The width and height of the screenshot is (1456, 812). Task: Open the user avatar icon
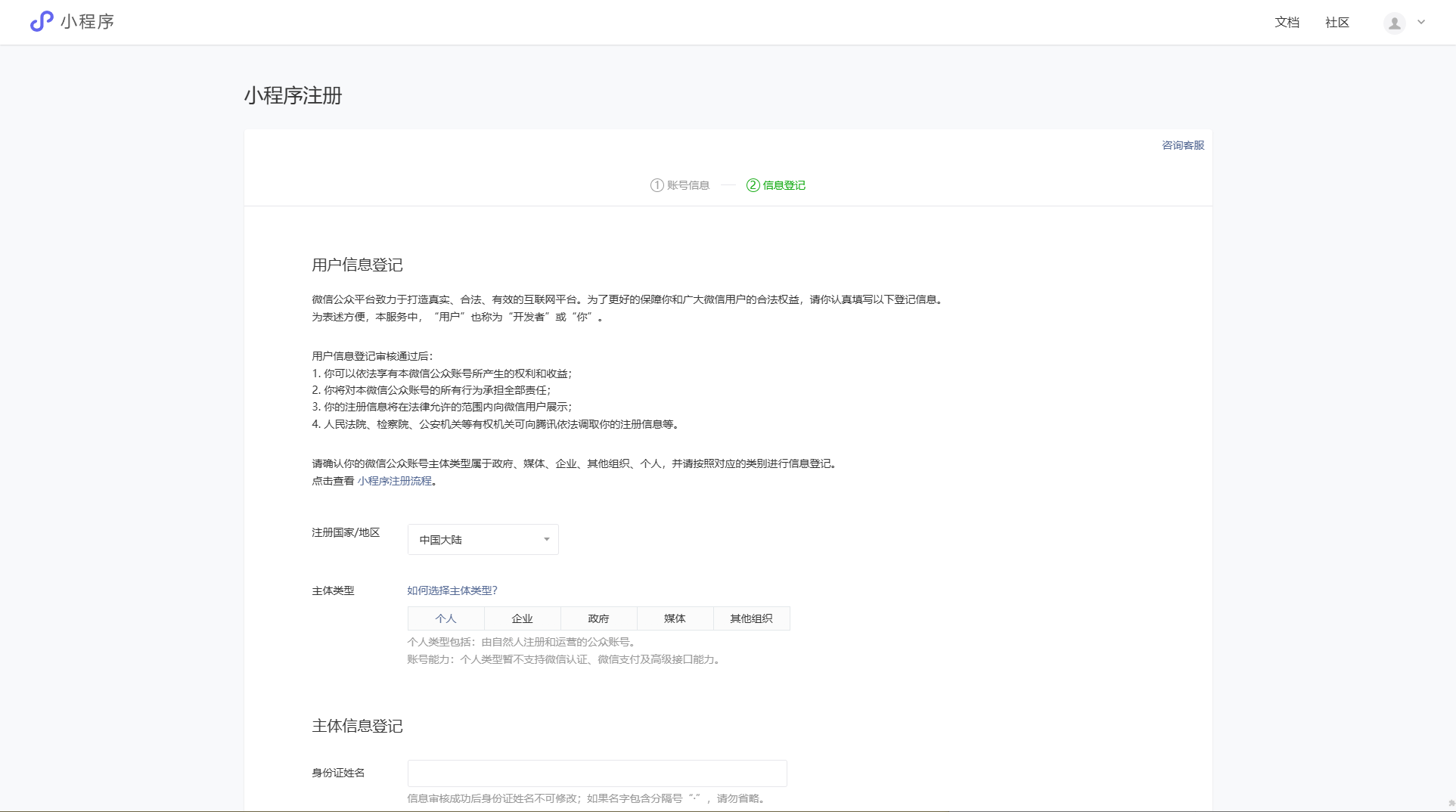click(1394, 23)
